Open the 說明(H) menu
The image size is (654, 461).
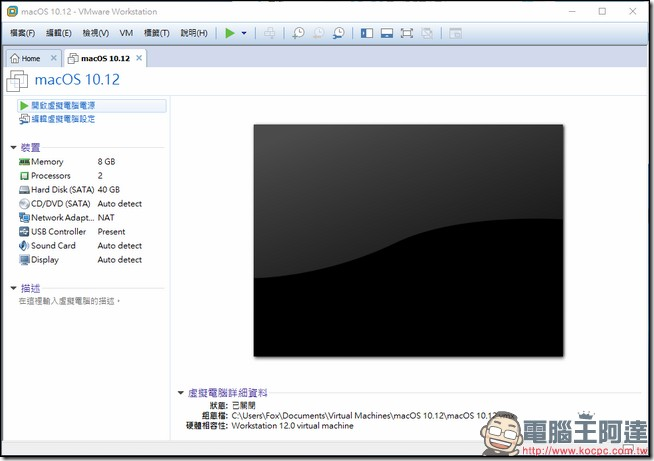[x=194, y=33]
